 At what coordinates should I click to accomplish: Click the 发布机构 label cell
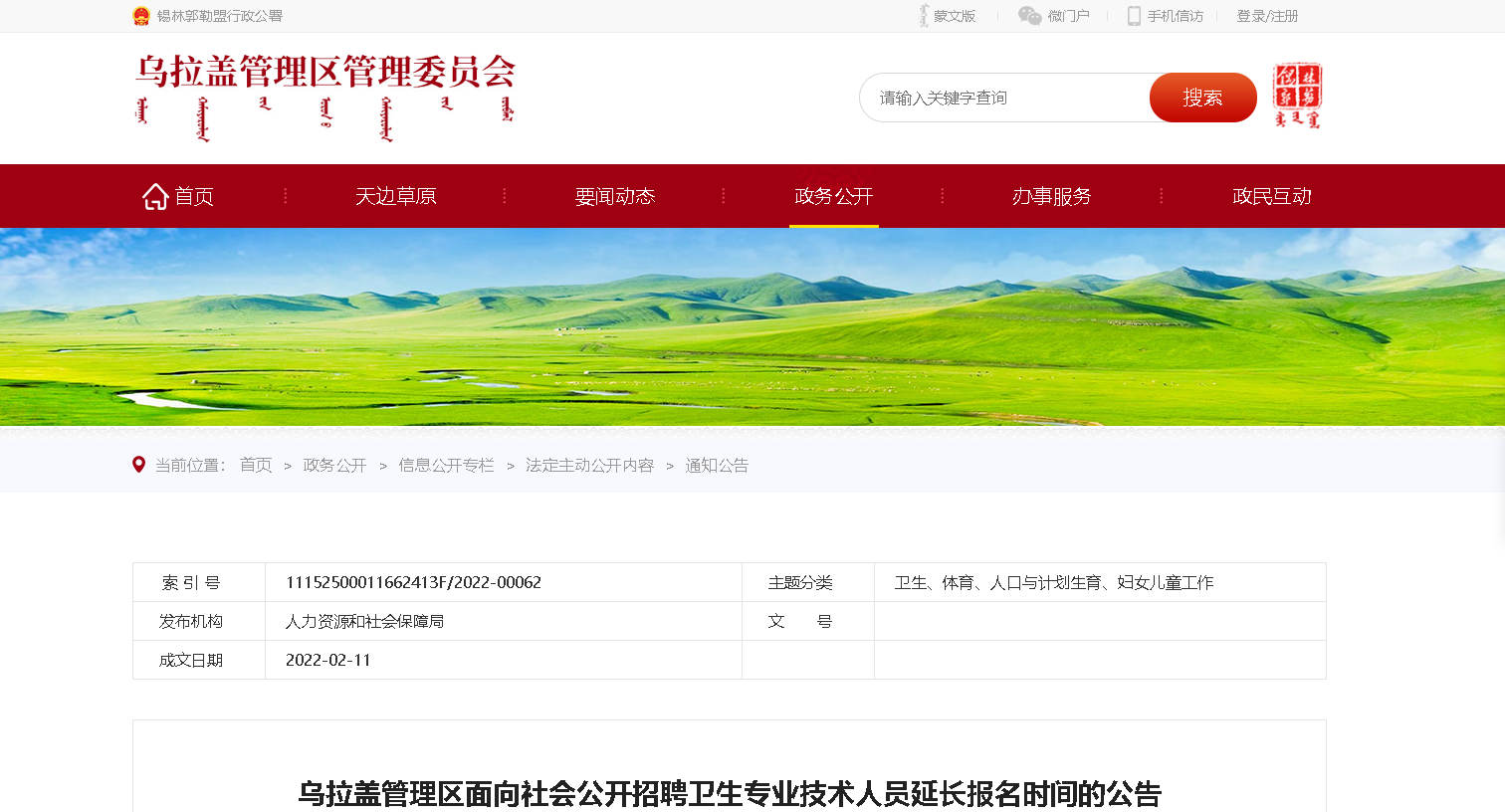pyautogui.click(x=199, y=621)
